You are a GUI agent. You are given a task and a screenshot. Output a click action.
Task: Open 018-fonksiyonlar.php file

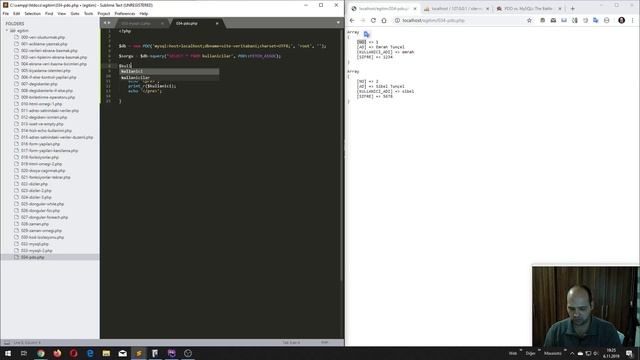coord(40,158)
